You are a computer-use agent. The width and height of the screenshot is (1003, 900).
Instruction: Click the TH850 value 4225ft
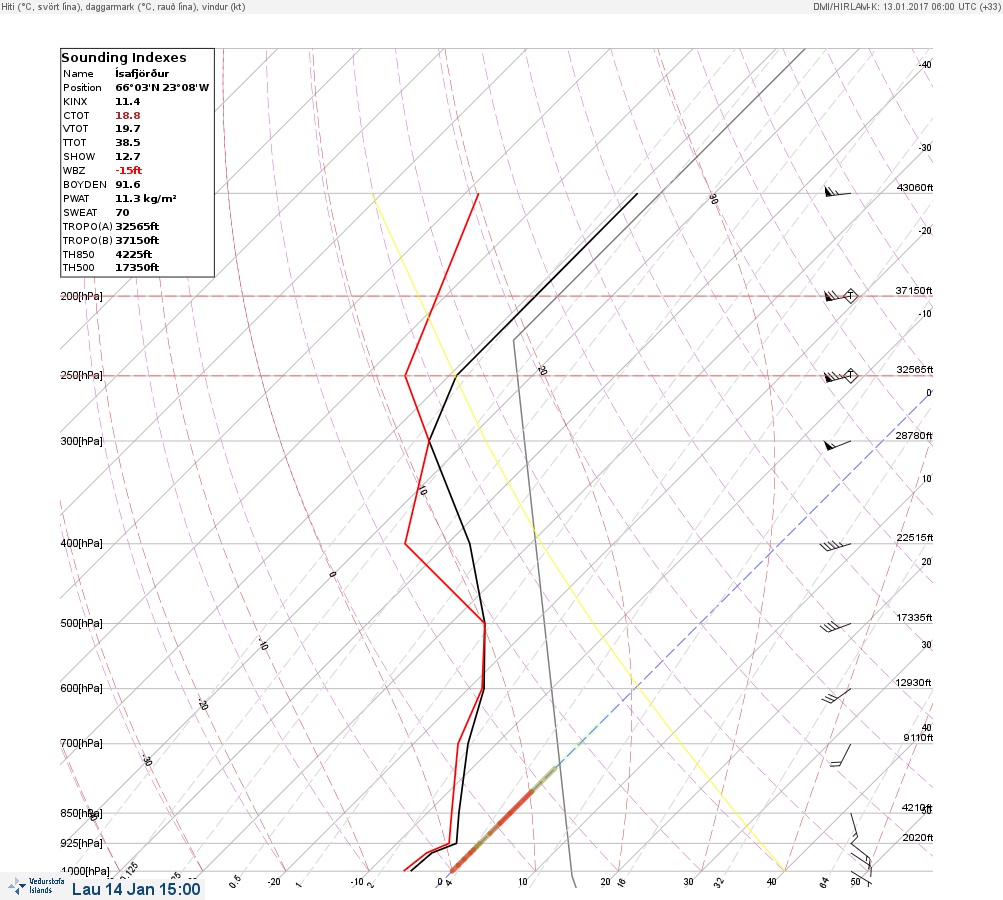click(134, 255)
